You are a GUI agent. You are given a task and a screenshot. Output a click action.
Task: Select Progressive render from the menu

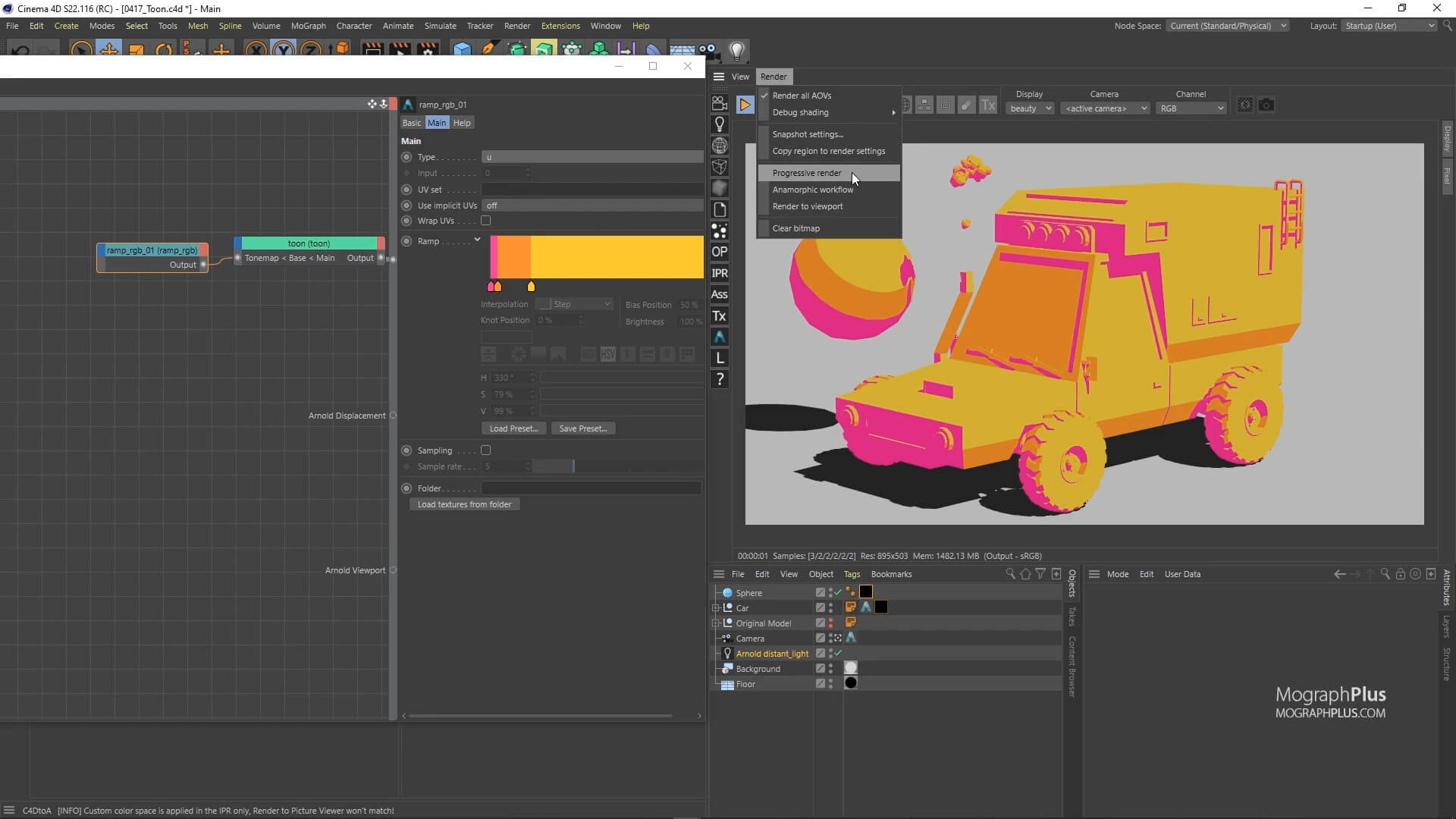806,173
